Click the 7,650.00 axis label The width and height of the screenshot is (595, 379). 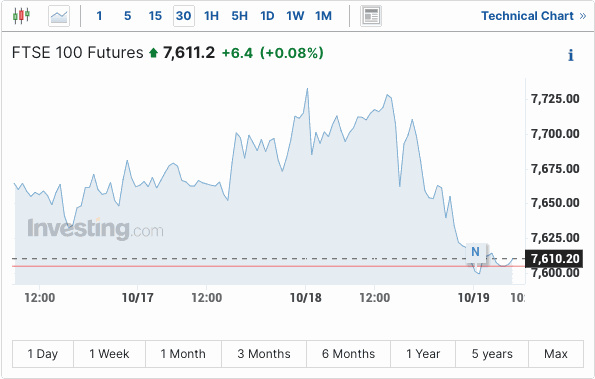pyautogui.click(x=555, y=203)
